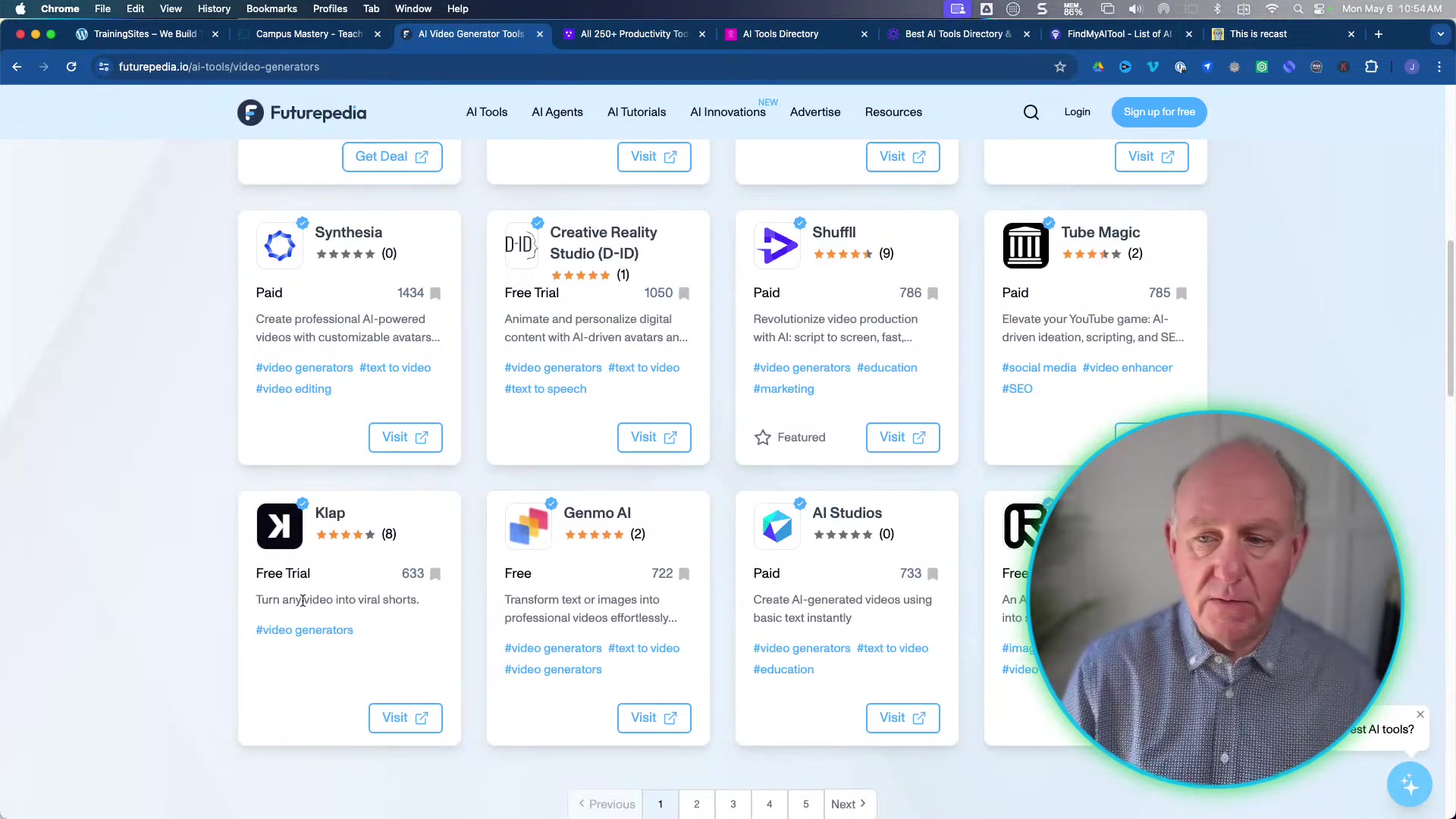The image size is (1456, 819).
Task: Click #text to speech tag
Action: point(545,389)
